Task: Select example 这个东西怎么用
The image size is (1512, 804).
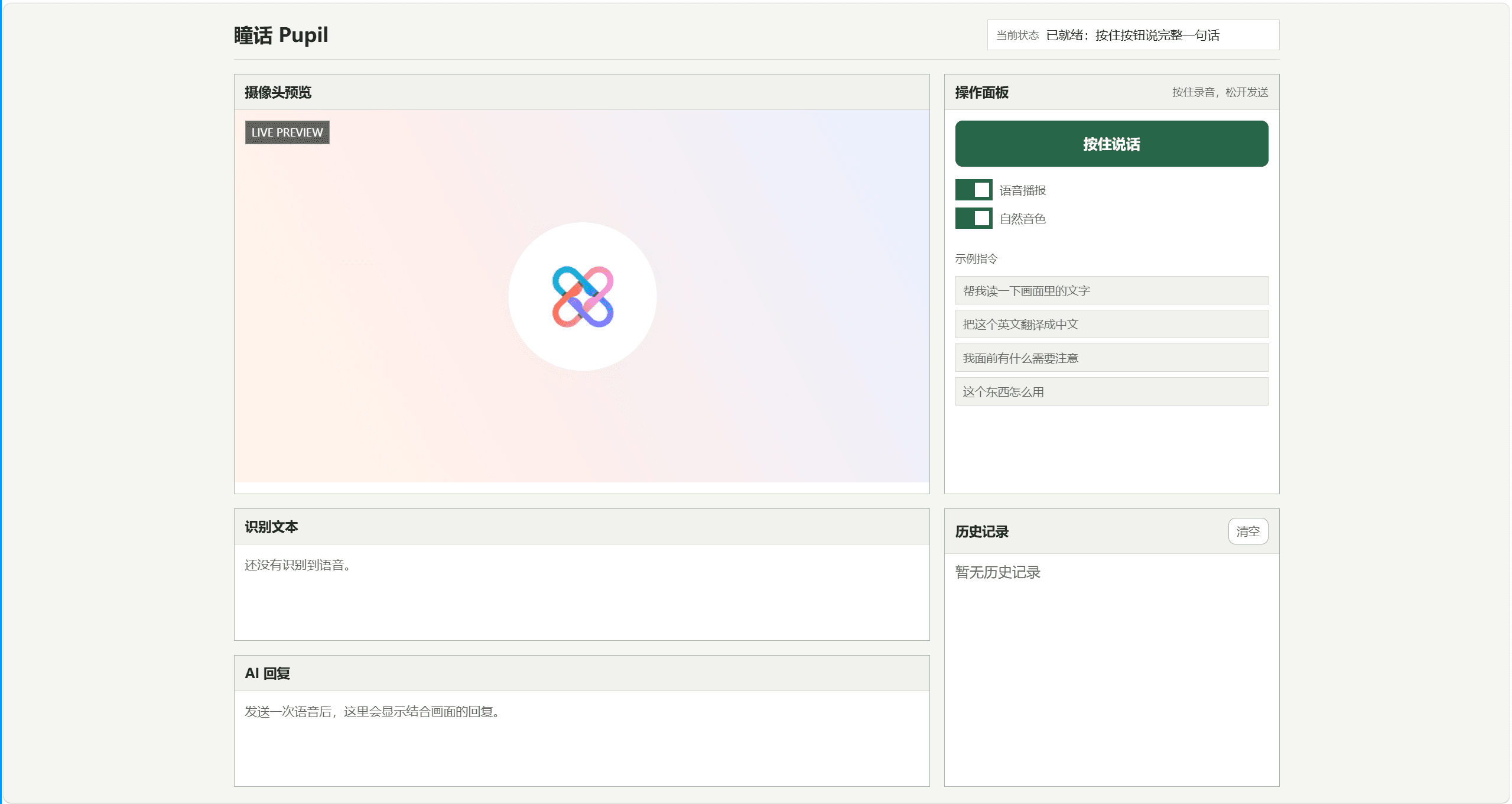Action: coord(1111,391)
